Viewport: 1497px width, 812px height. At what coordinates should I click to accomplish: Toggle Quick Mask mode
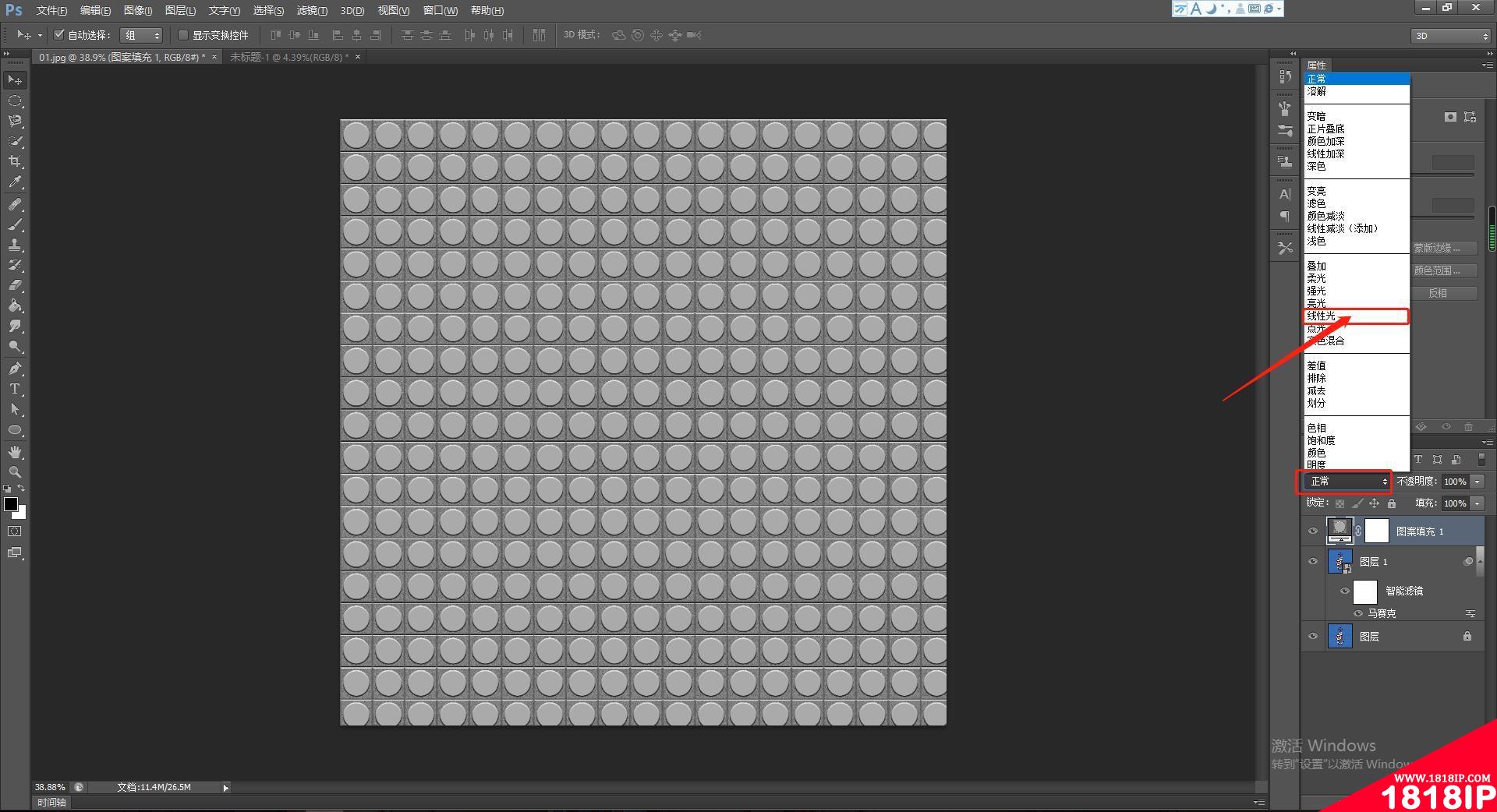tap(15, 531)
